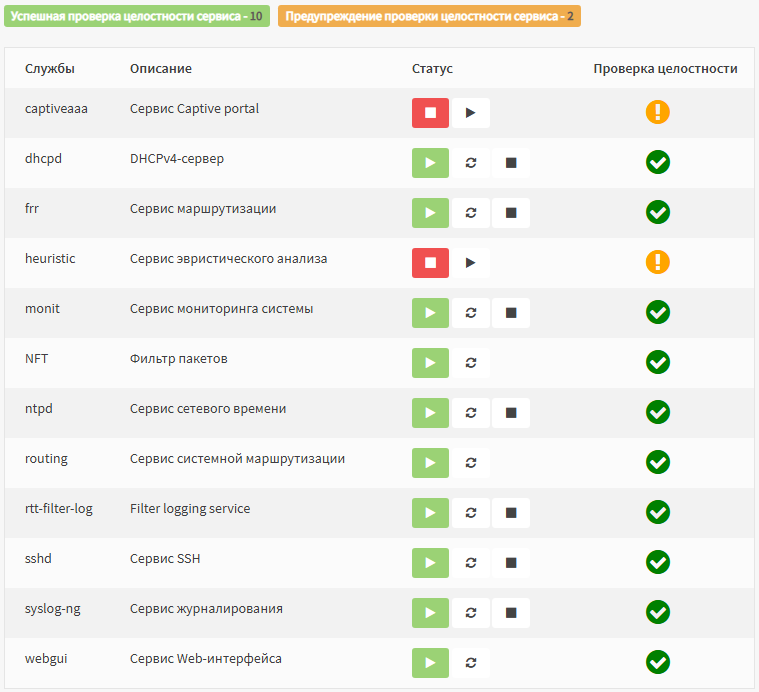Stop the syslog-ng logging service

pyautogui.click(x=511, y=613)
